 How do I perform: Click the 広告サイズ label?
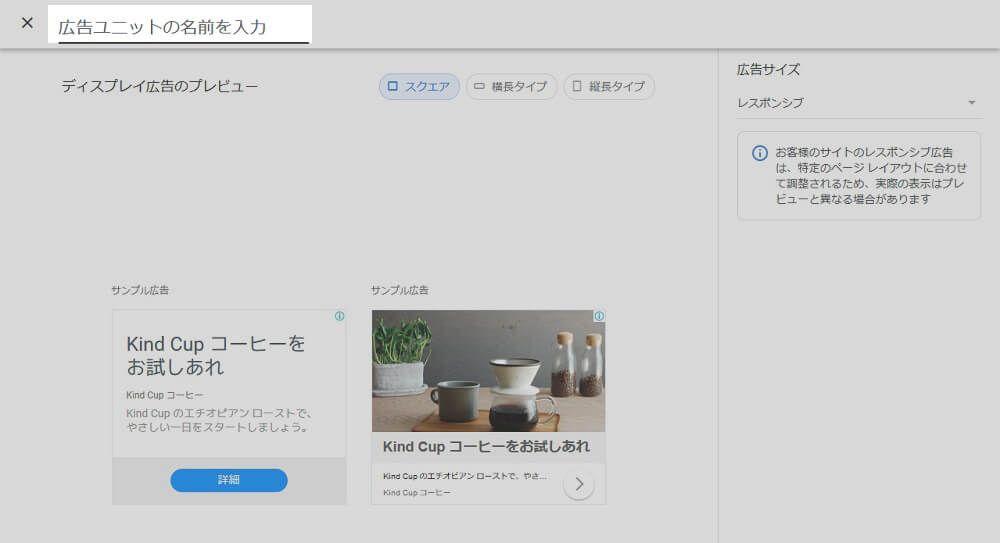point(768,70)
